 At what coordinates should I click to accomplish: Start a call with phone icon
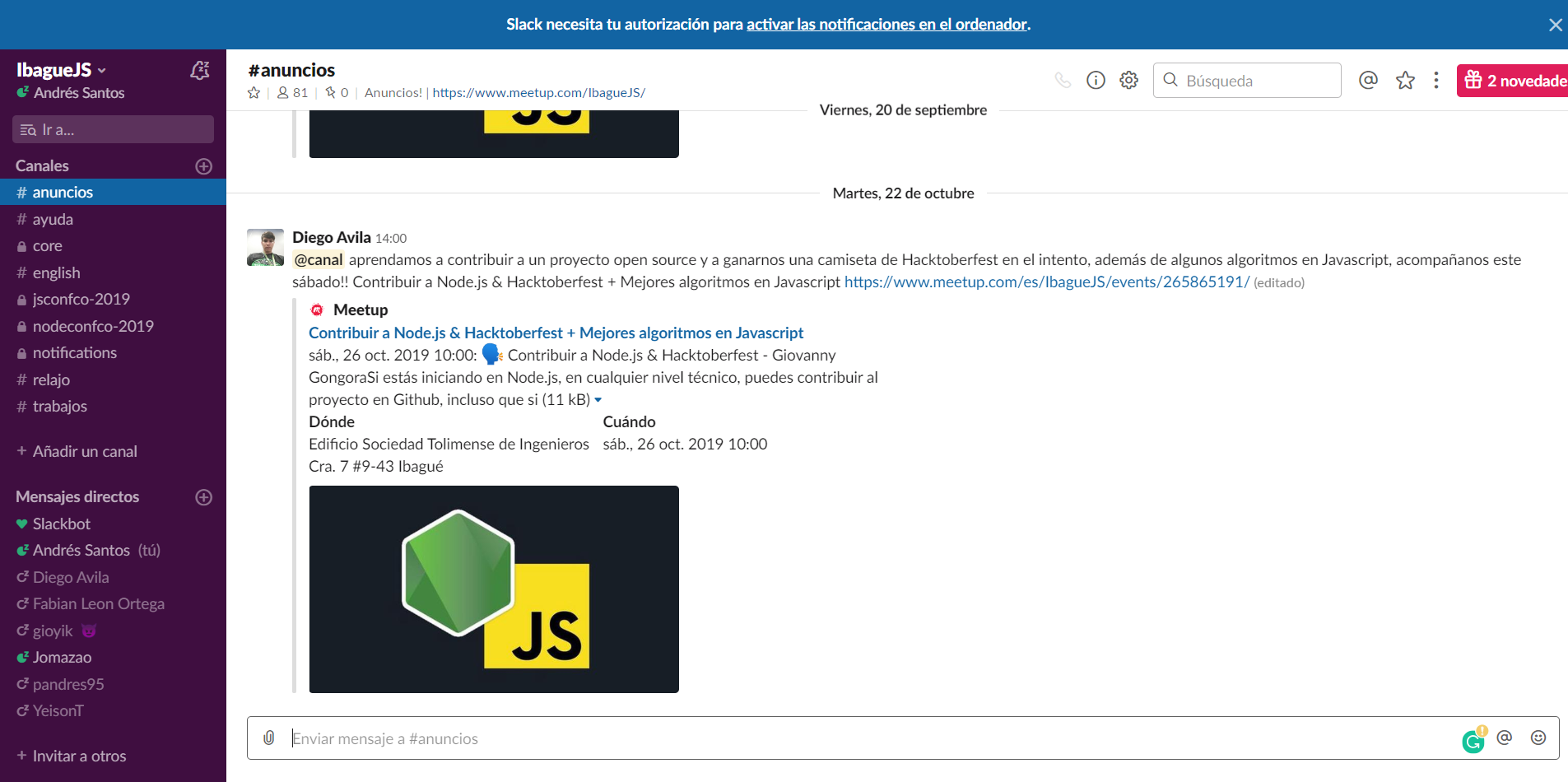click(1063, 80)
